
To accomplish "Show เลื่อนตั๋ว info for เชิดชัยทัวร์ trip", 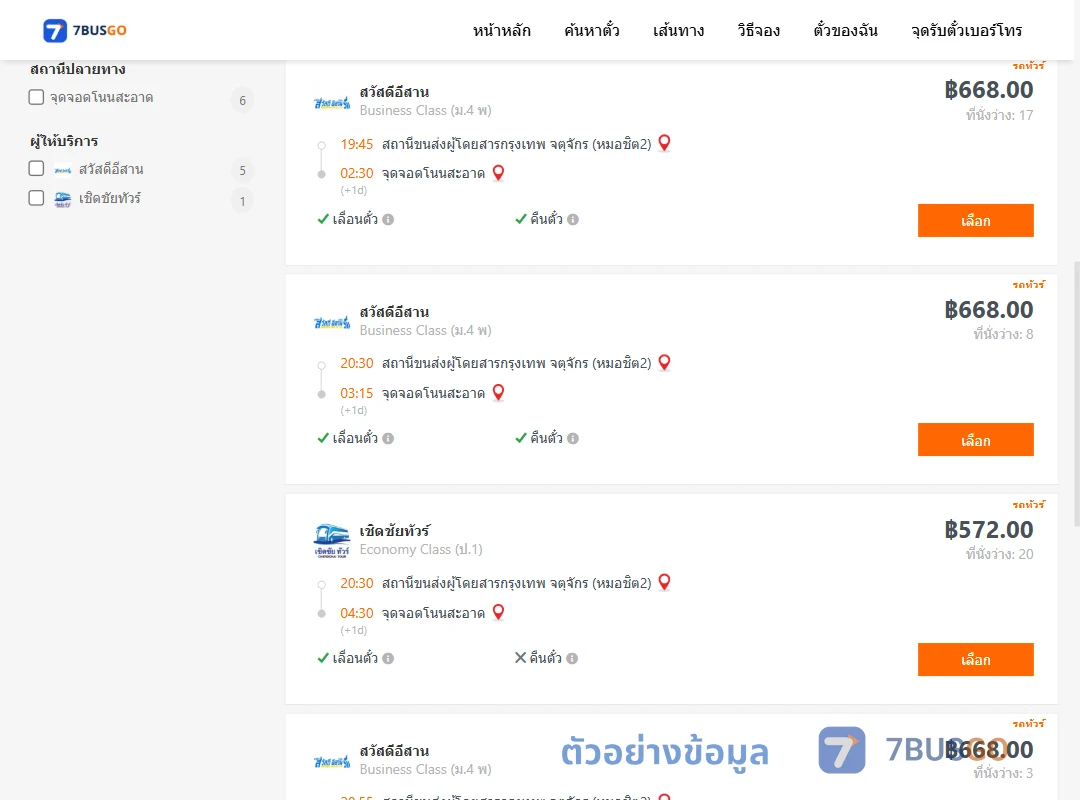I will click(x=388, y=659).
